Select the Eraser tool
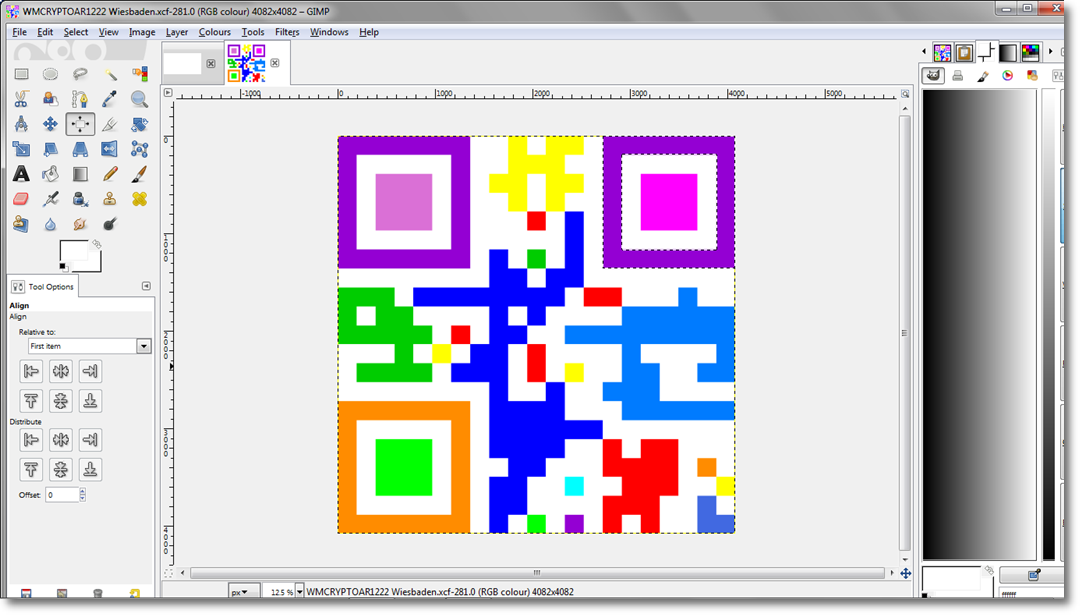The image size is (1080, 615). [21, 199]
